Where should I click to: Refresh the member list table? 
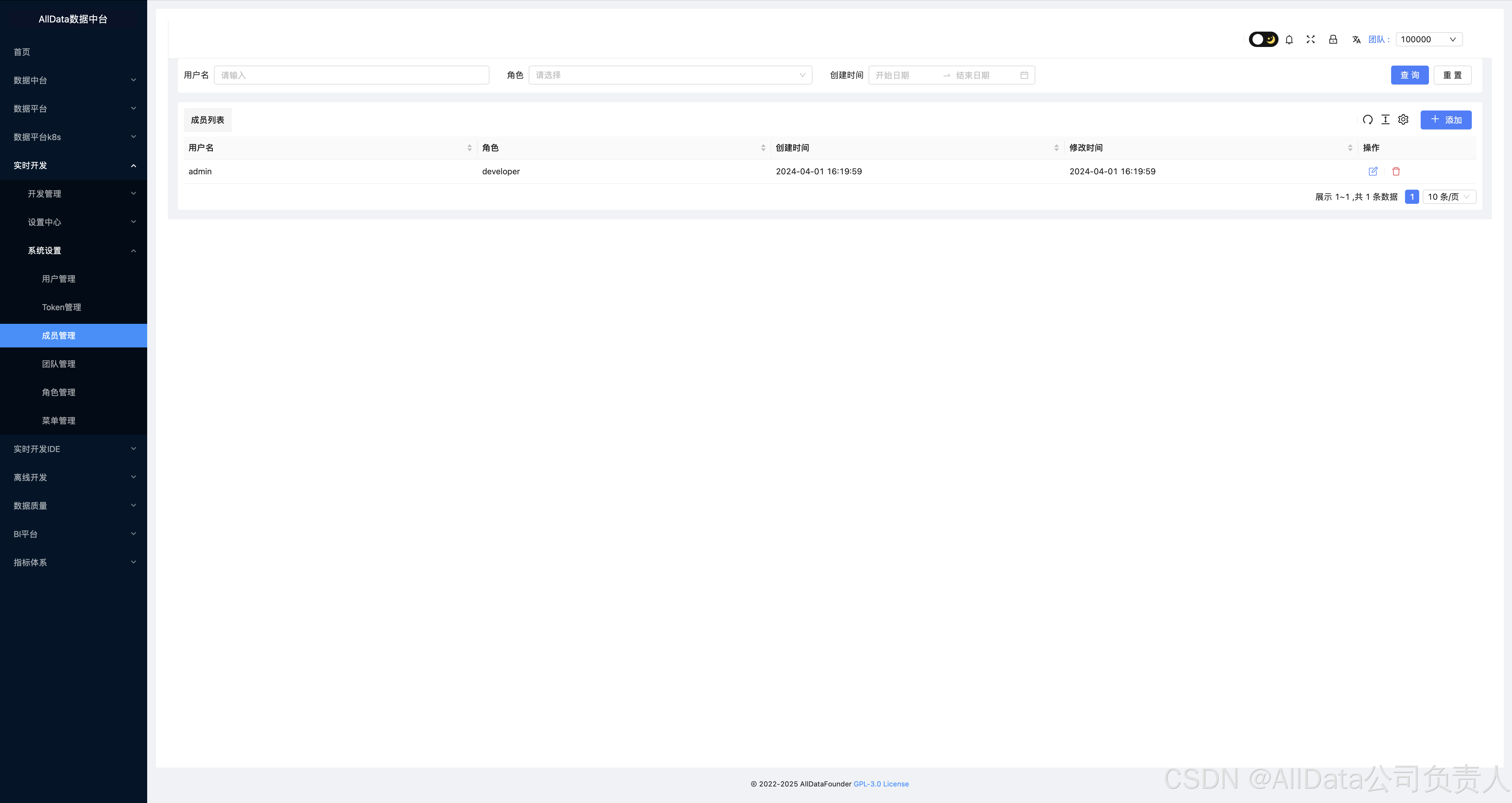(1367, 120)
